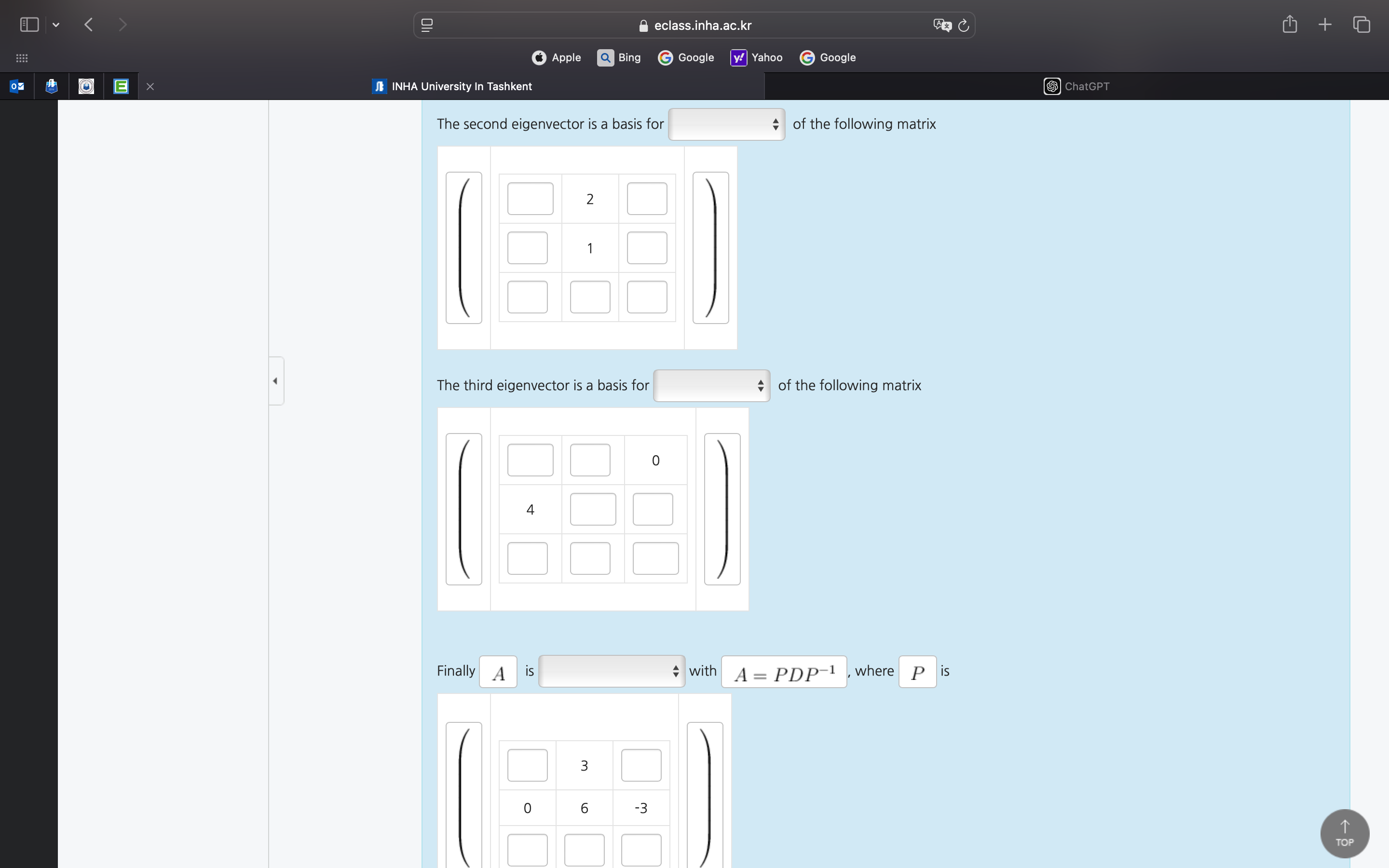This screenshot has height=868, width=1389.
Task: Click P matrix row 3 column 1 input
Action: (528, 850)
